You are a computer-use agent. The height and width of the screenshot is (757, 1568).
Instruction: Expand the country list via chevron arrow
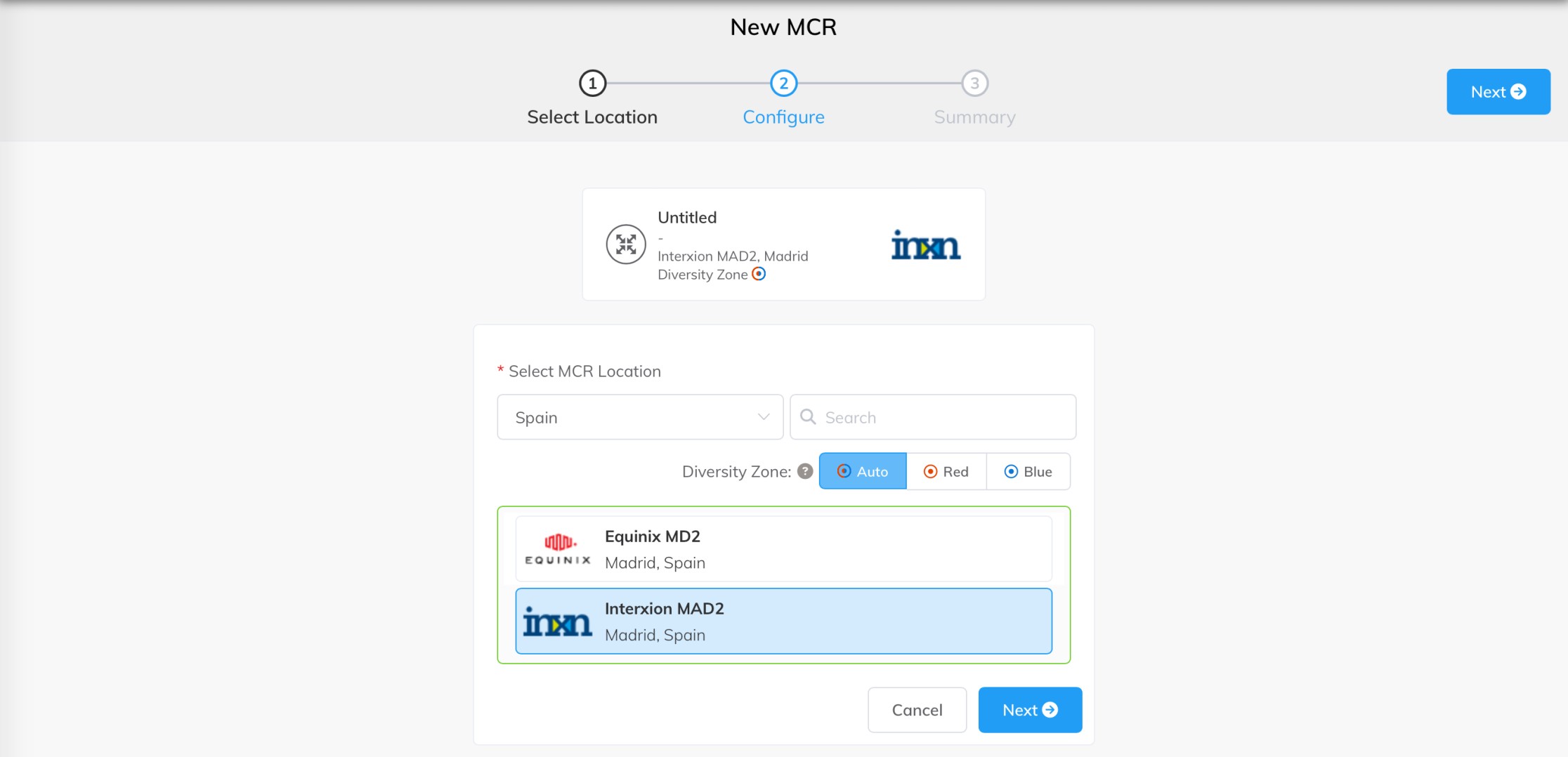764,417
